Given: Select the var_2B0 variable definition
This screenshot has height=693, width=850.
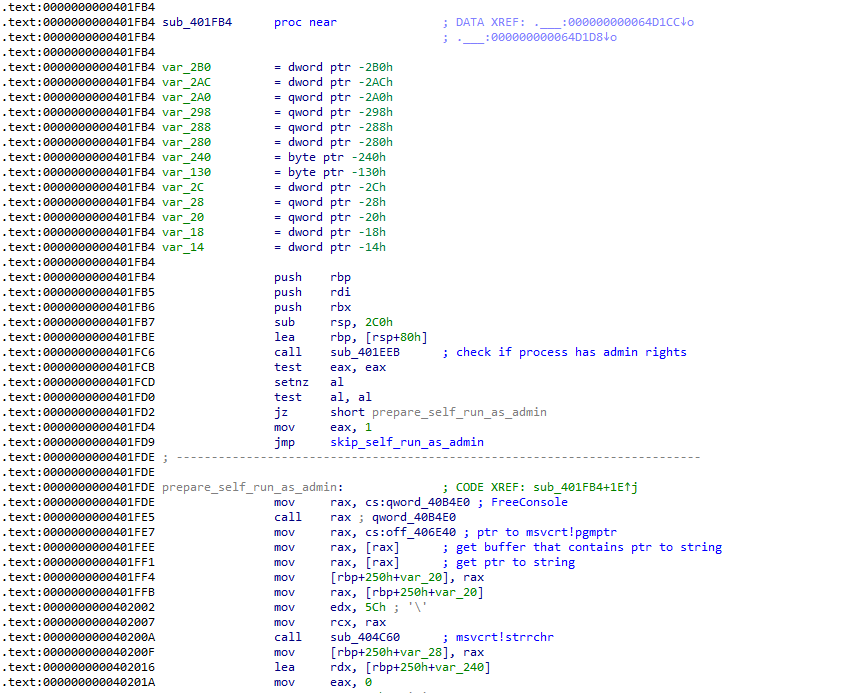Looking at the screenshot, I should pyautogui.click(x=186, y=67).
